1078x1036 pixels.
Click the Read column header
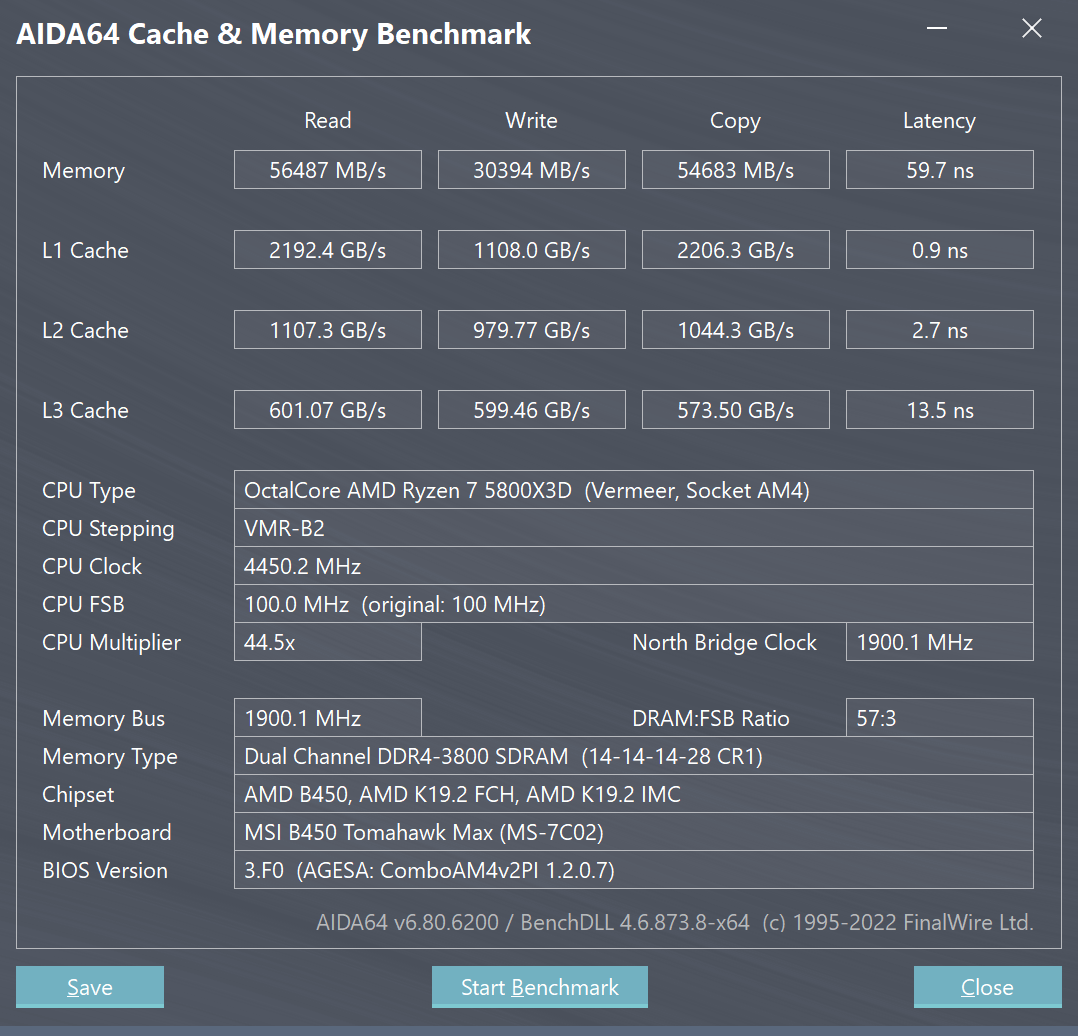click(x=327, y=120)
